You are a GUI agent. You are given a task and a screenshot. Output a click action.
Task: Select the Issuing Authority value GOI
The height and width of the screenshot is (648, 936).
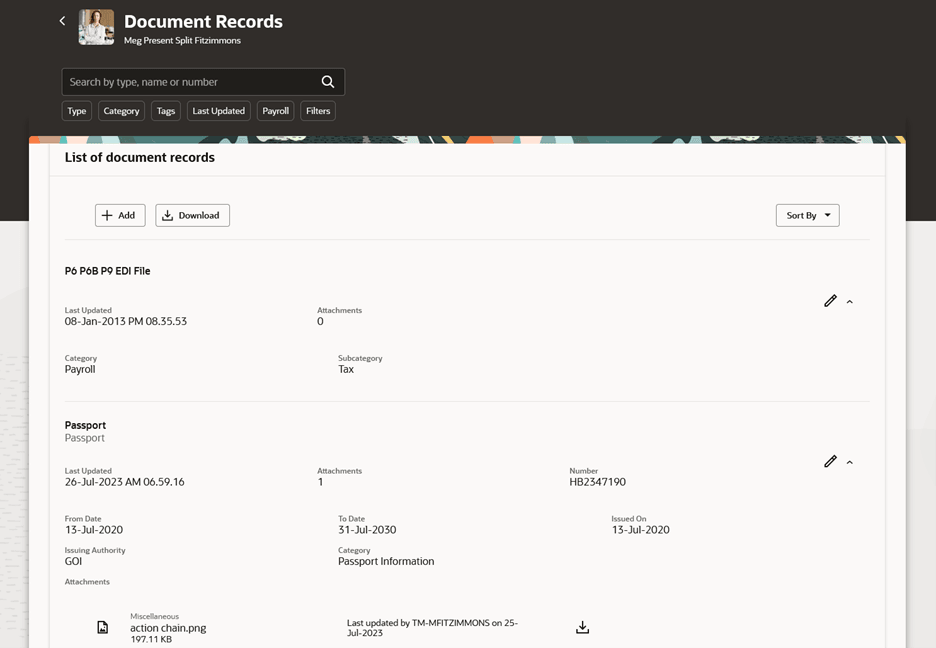pos(73,561)
